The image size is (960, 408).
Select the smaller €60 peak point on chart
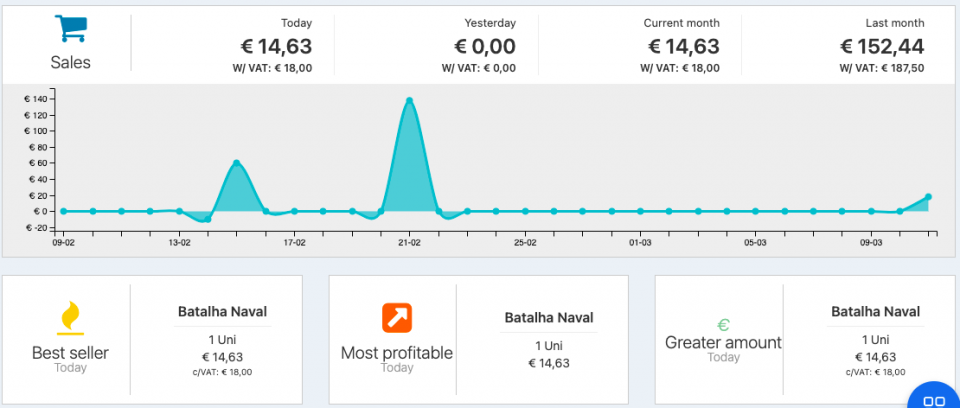[237, 163]
